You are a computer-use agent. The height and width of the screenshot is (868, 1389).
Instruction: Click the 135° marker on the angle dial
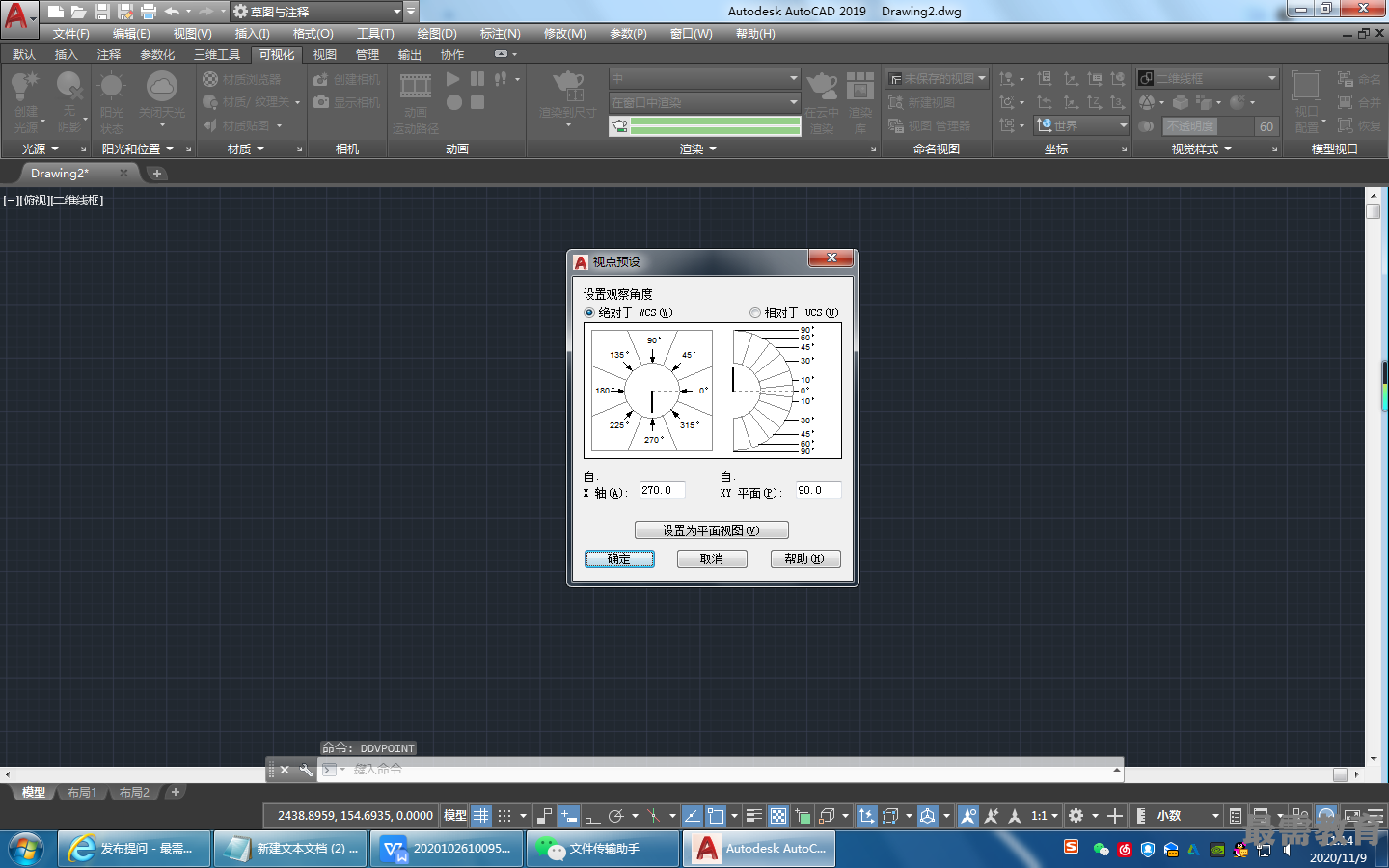(618, 355)
